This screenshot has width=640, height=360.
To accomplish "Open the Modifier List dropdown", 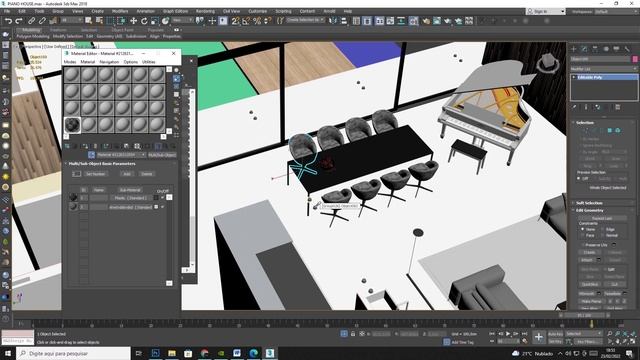I will pyautogui.click(x=604, y=69).
